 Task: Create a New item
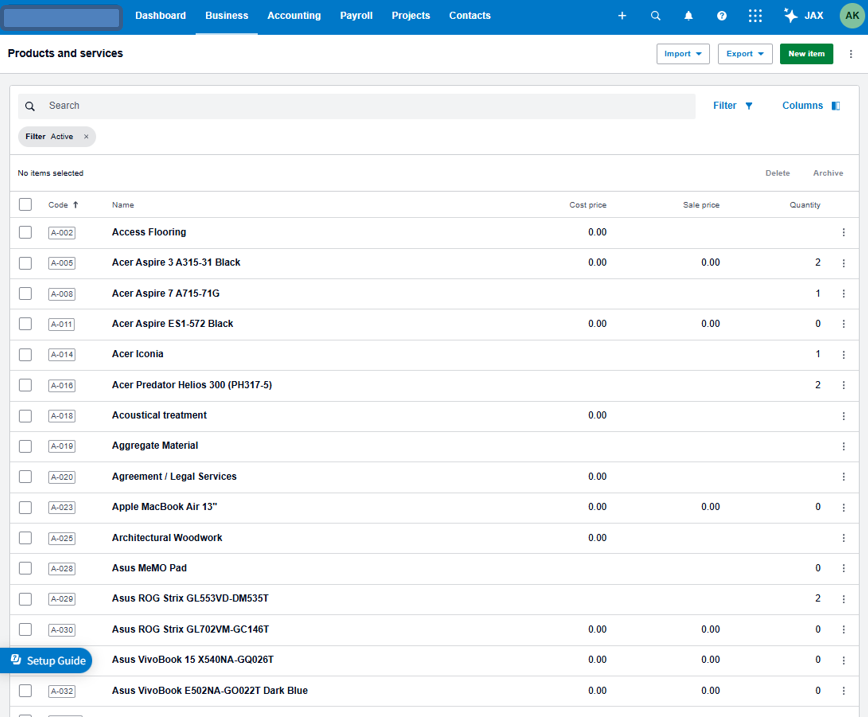click(806, 54)
